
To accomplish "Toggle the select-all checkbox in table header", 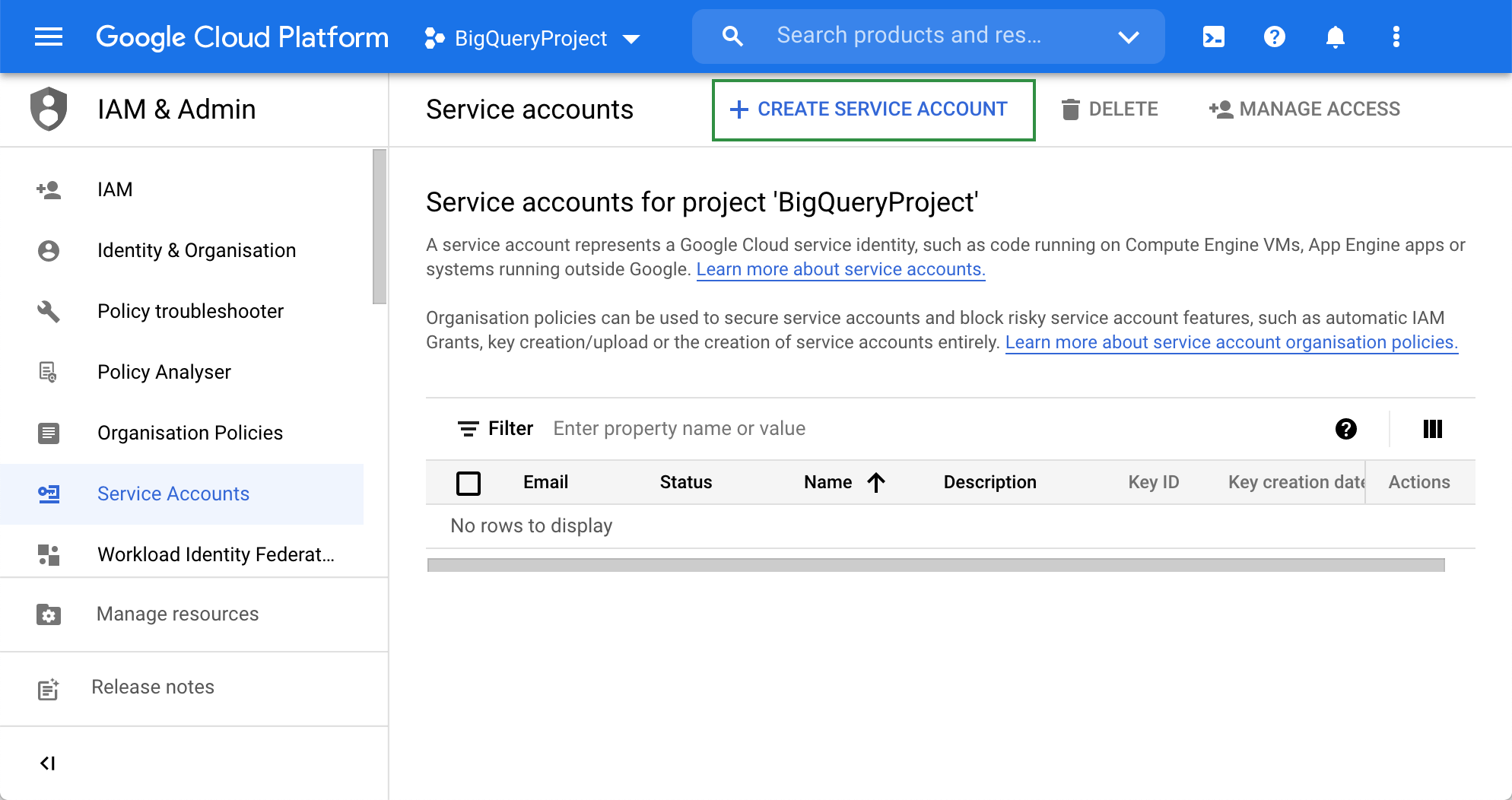I will coord(469,483).
